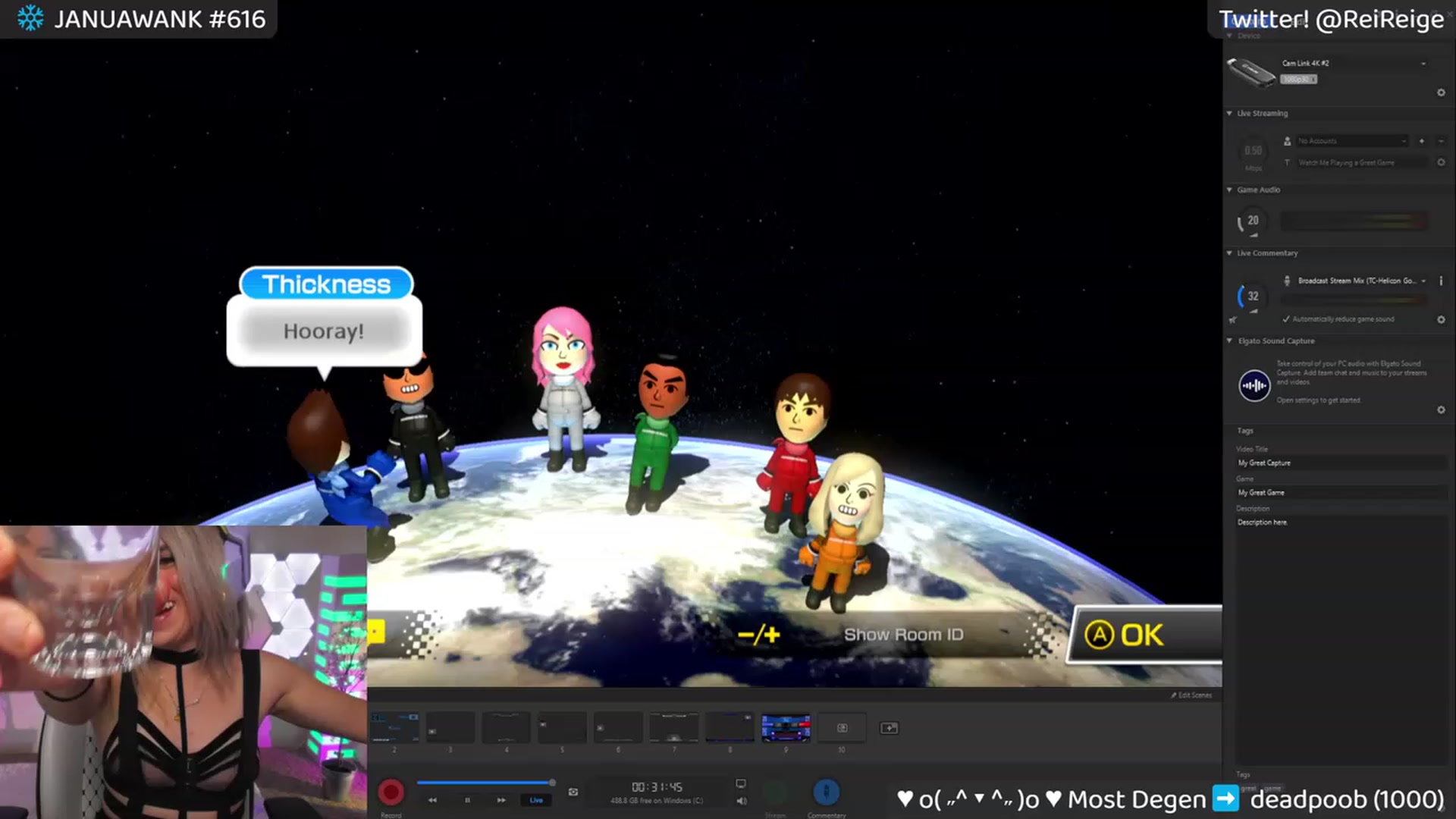Click the blue arrow icon near deadpoob

tap(1225, 799)
